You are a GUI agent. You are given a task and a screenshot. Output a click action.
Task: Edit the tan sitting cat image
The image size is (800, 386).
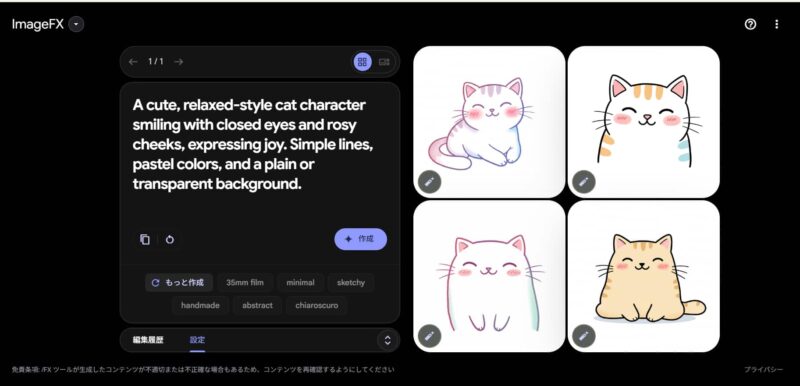(x=584, y=336)
